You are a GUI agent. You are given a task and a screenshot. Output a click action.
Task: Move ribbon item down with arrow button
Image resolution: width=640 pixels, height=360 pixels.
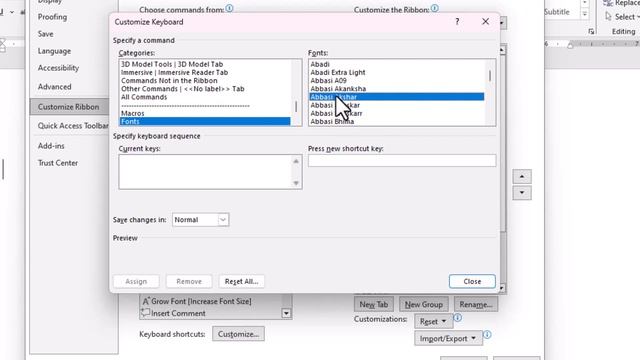[x=522, y=193]
